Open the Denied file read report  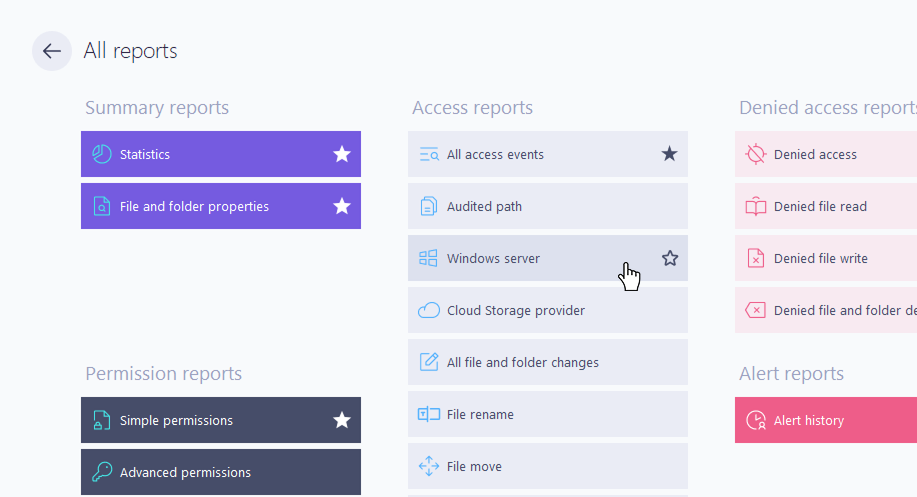click(826, 206)
